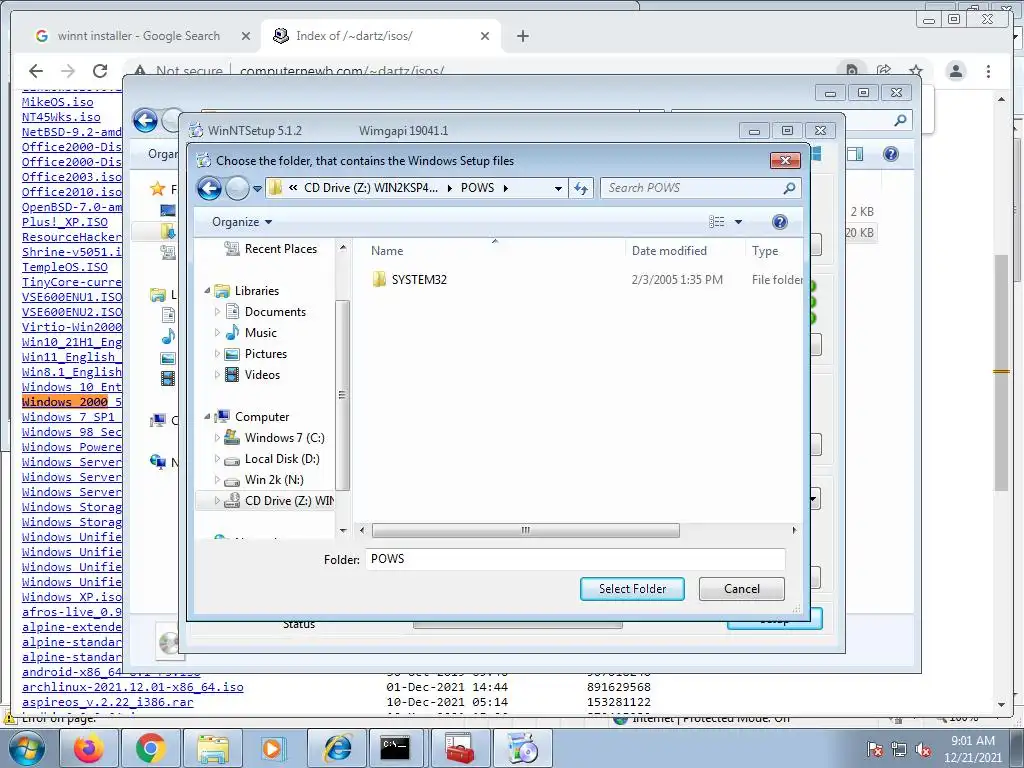Collapse the Computer tree node

207,416
